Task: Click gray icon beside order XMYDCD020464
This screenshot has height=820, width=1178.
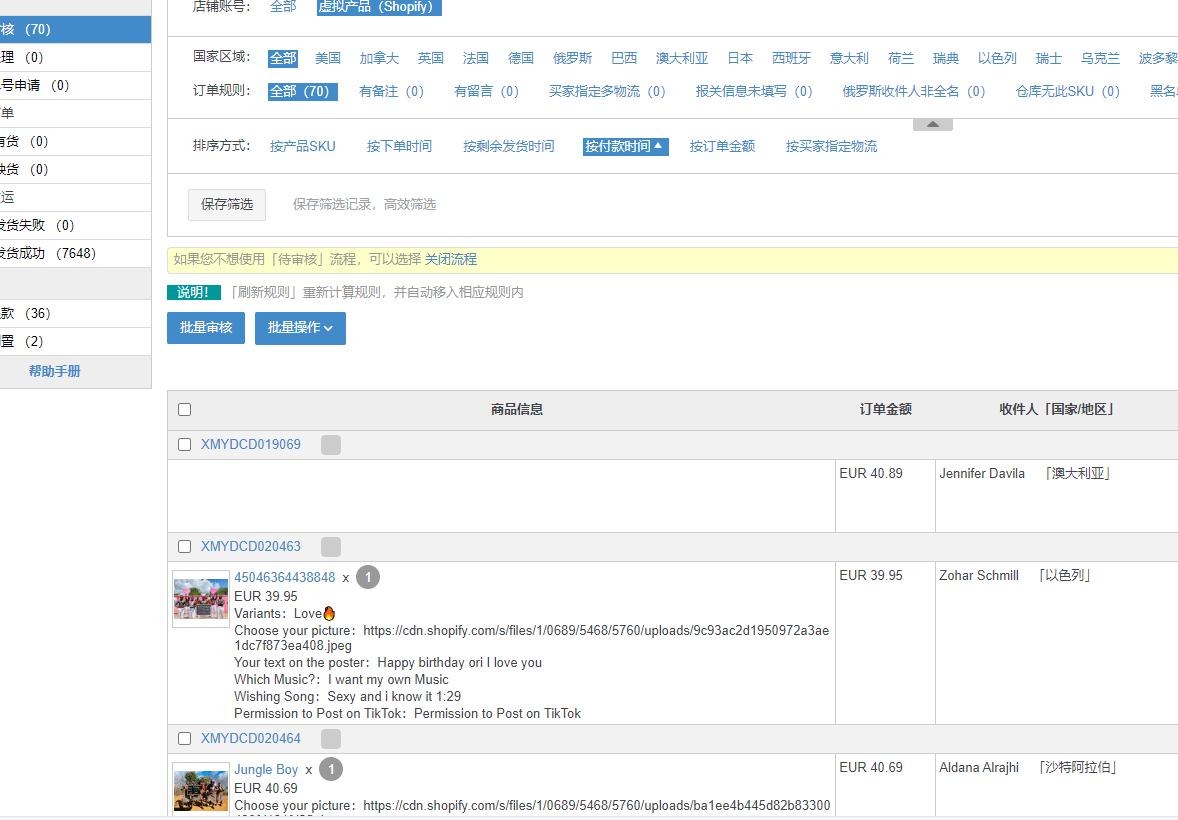Action: [x=331, y=739]
